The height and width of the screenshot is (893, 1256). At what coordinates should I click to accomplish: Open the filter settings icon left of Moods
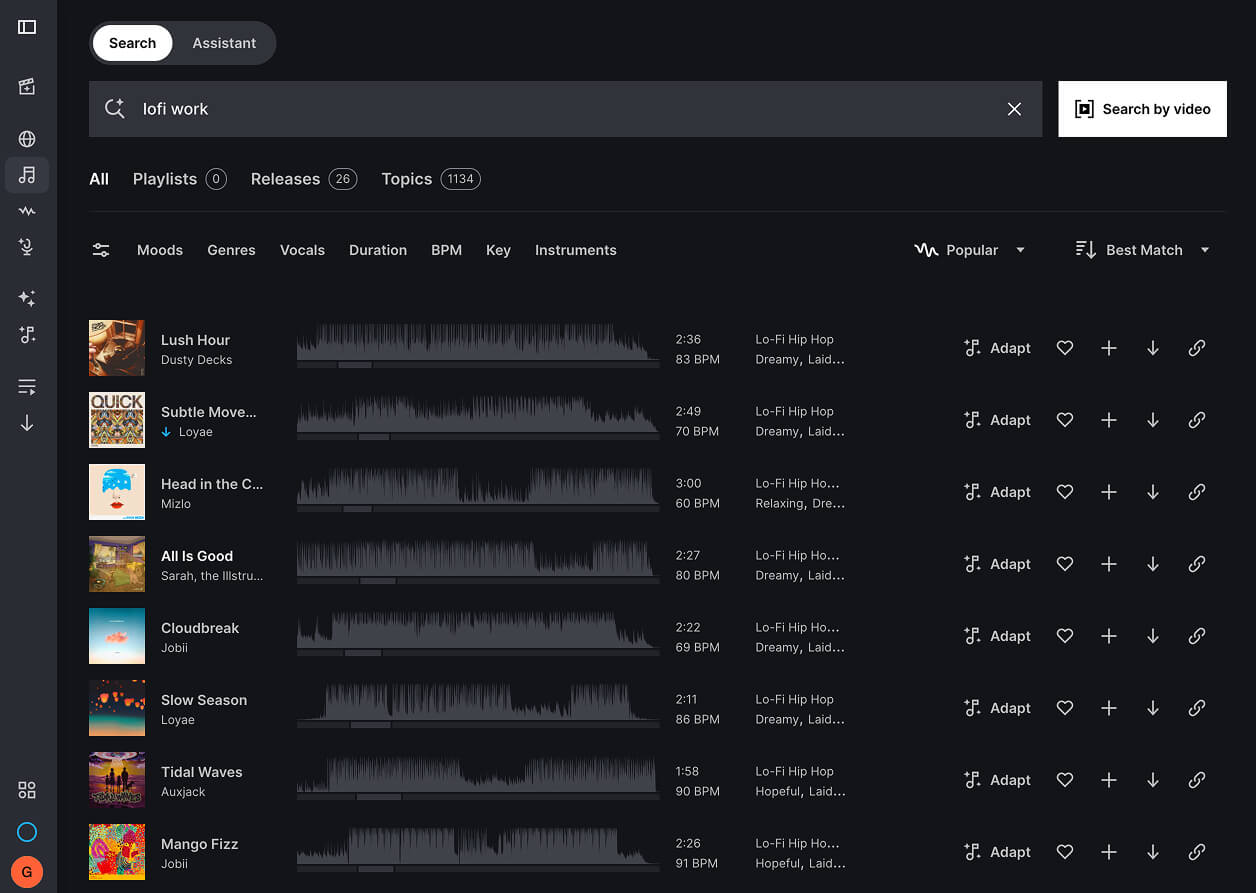(x=100, y=250)
